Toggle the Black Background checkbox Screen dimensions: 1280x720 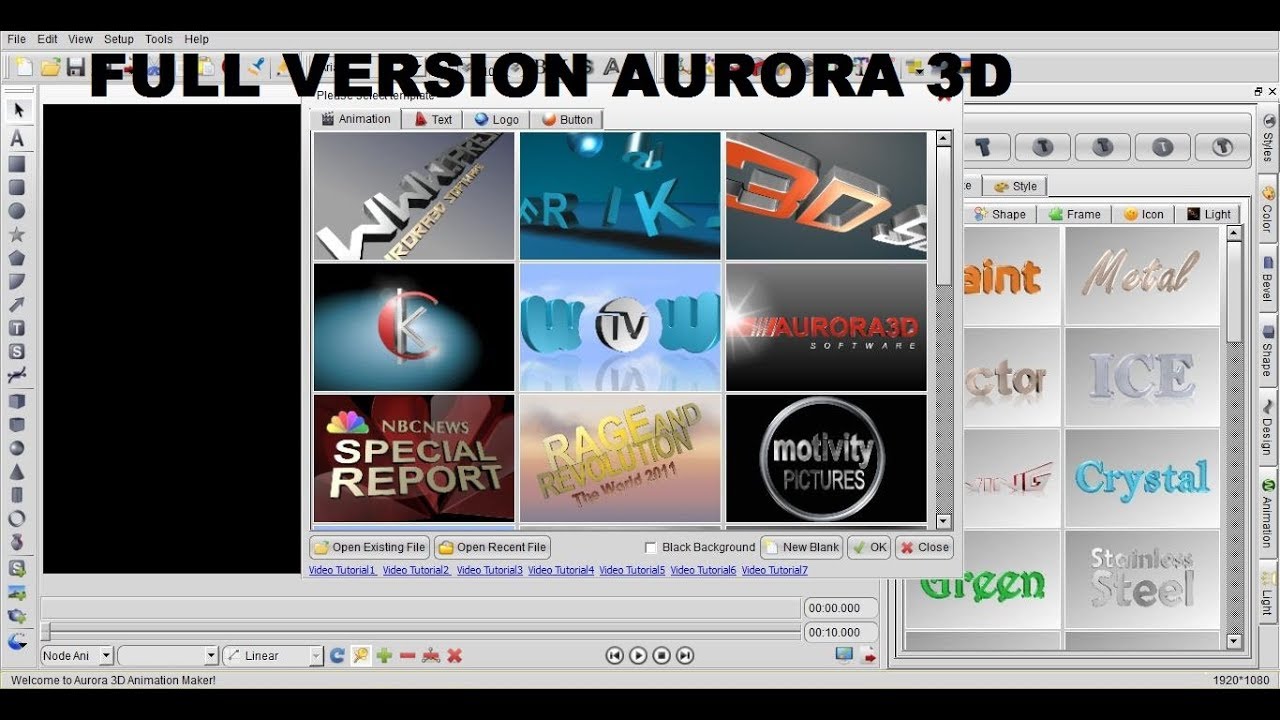[651, 548]
